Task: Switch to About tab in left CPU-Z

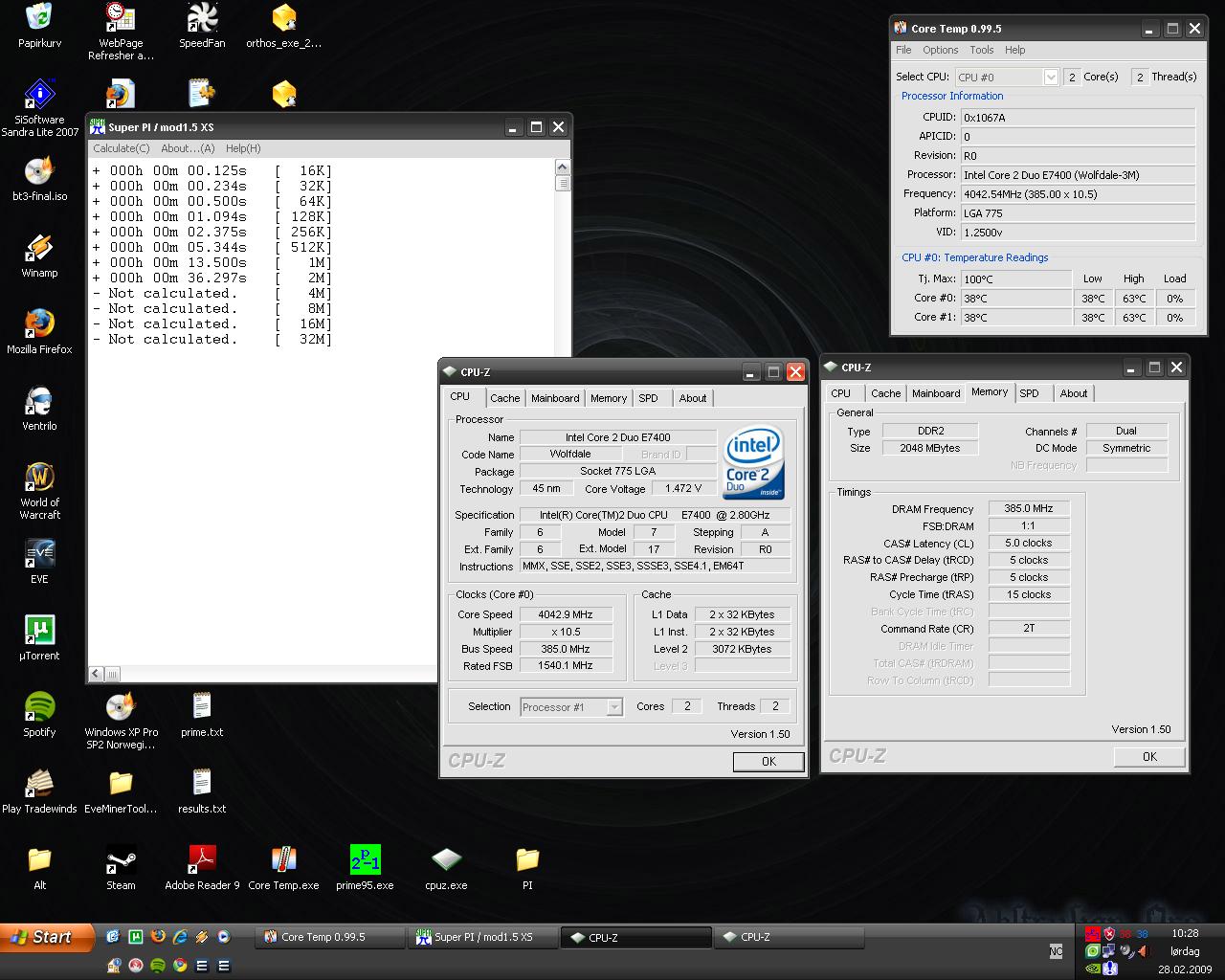Action: [x=693, y=398]
